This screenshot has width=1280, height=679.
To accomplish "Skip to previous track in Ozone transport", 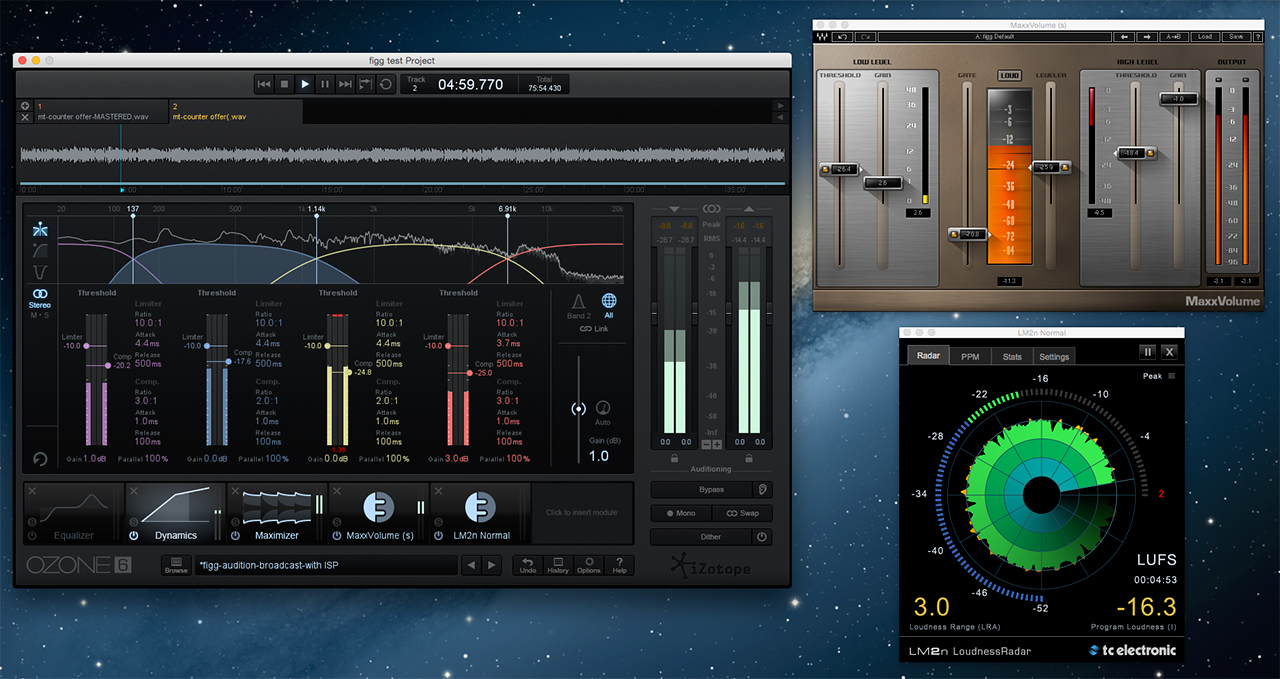I will 264,85.
